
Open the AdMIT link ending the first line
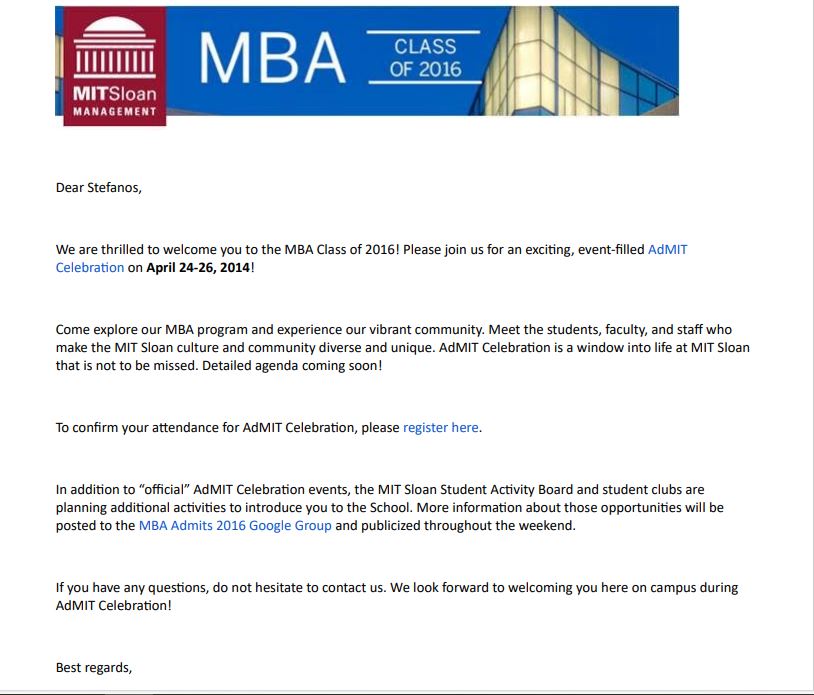pyautogui.click(x=667, y=249)
